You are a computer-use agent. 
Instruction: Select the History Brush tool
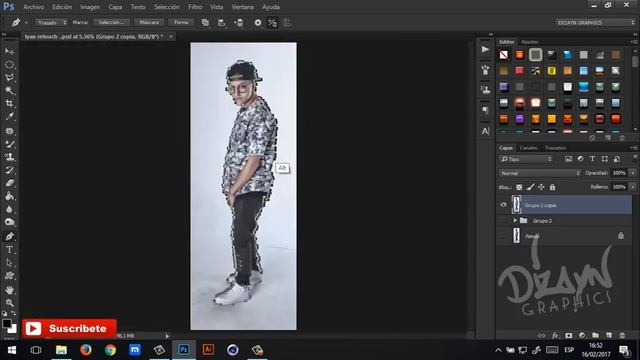[9, 170]
